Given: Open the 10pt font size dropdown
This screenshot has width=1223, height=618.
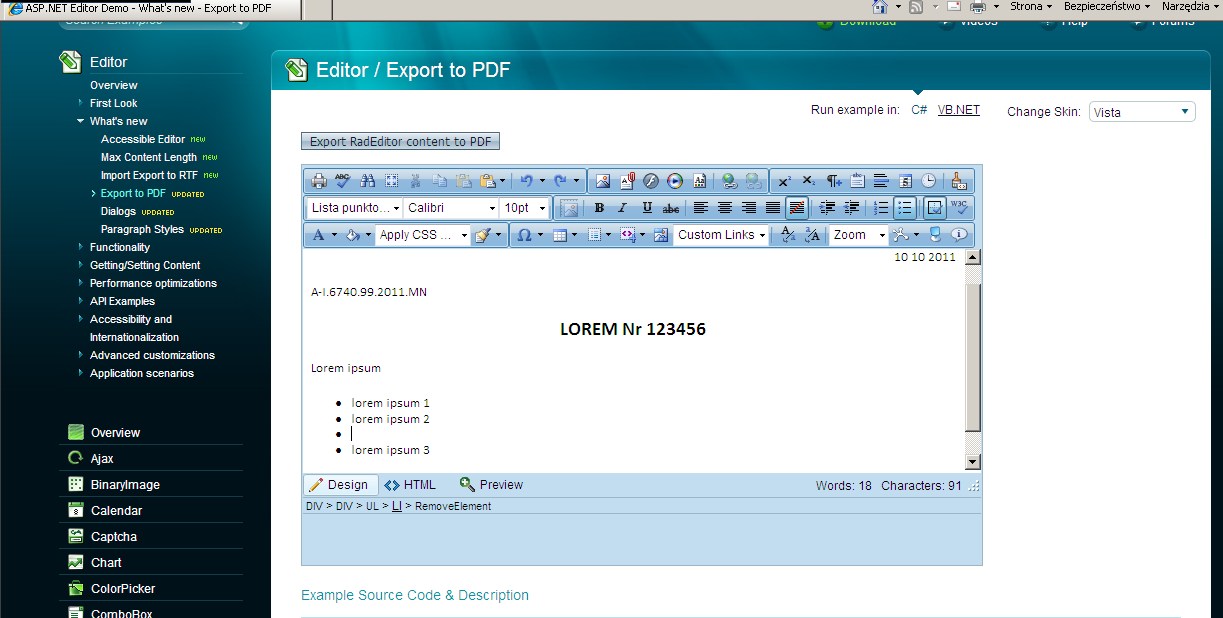Looking at the screenshot, I should (525, 208).
